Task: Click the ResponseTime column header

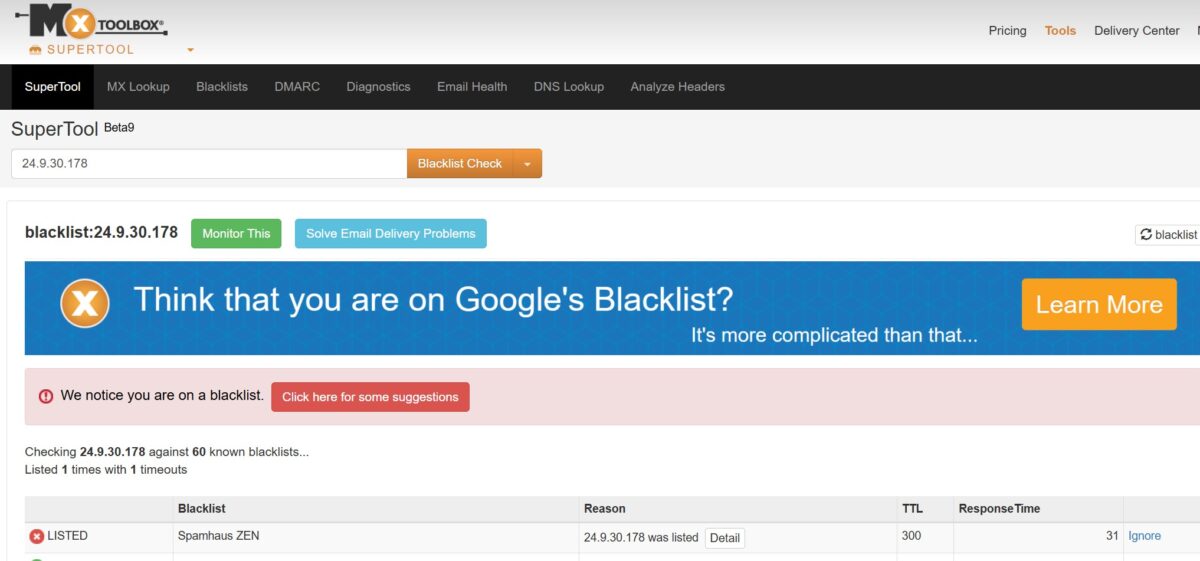Action: coord(999,509)
